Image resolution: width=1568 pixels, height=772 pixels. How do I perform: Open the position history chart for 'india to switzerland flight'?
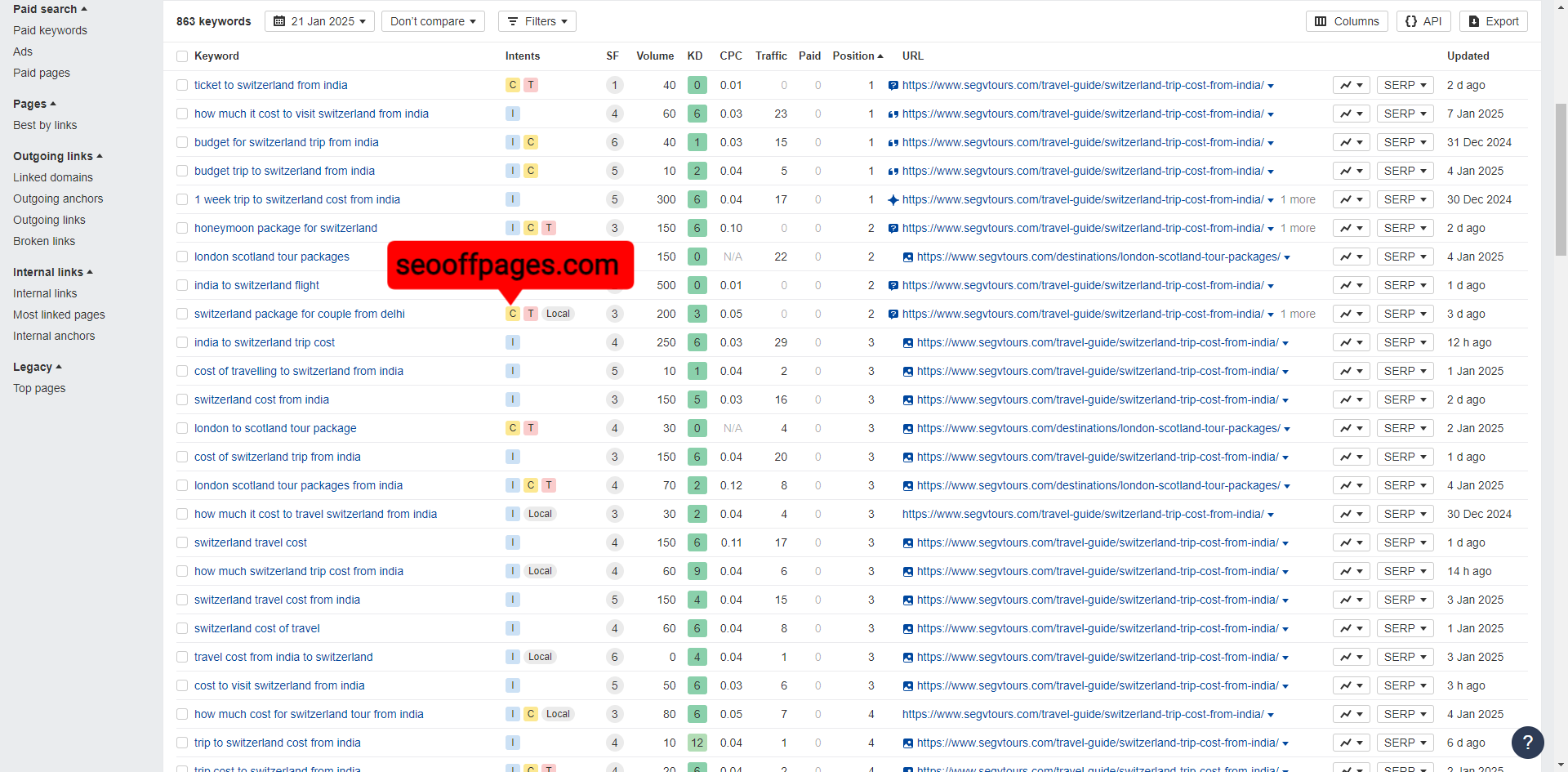click(x=1351, y=285)
